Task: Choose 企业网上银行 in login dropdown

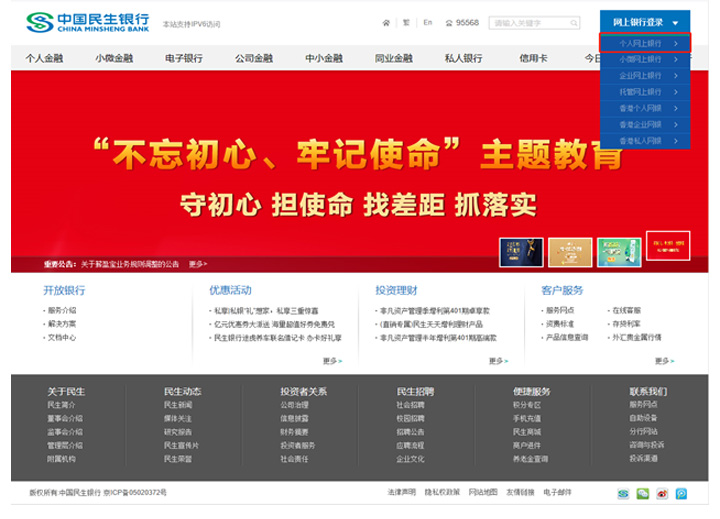Action: [x=644, y=76]
